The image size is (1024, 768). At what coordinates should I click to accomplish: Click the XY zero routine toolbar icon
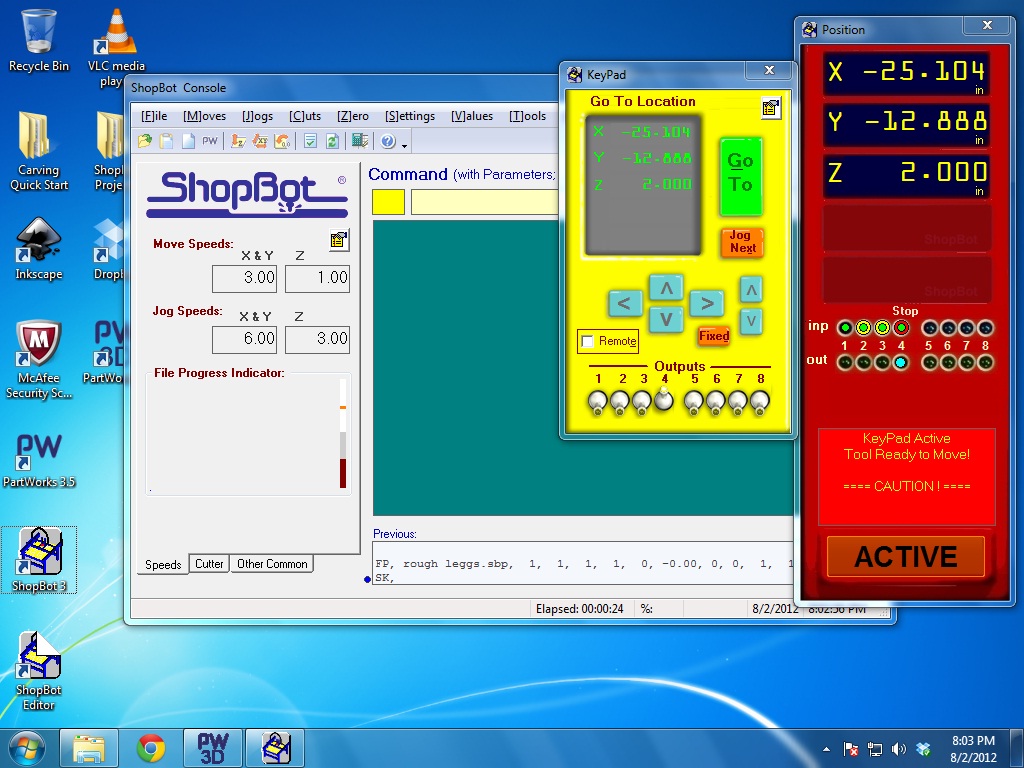point(261,141)
